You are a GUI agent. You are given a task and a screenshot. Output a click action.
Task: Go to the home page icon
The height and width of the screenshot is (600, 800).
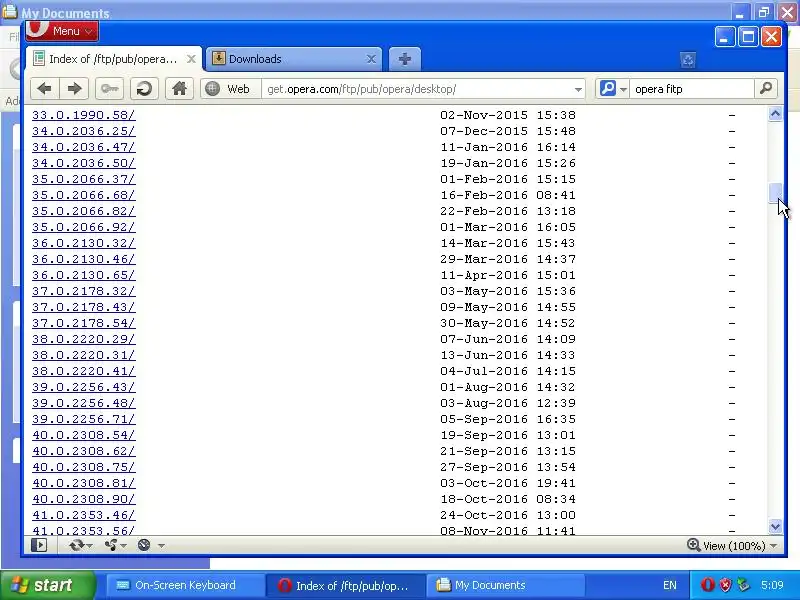tap(179, 89)
